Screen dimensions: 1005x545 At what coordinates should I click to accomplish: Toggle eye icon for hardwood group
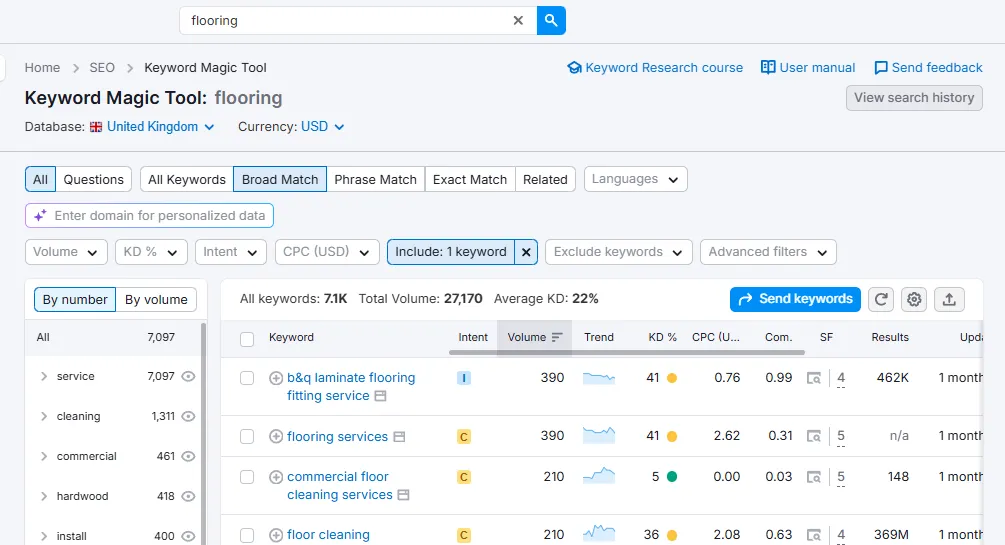pyautogui.click(x=188, y=496)
